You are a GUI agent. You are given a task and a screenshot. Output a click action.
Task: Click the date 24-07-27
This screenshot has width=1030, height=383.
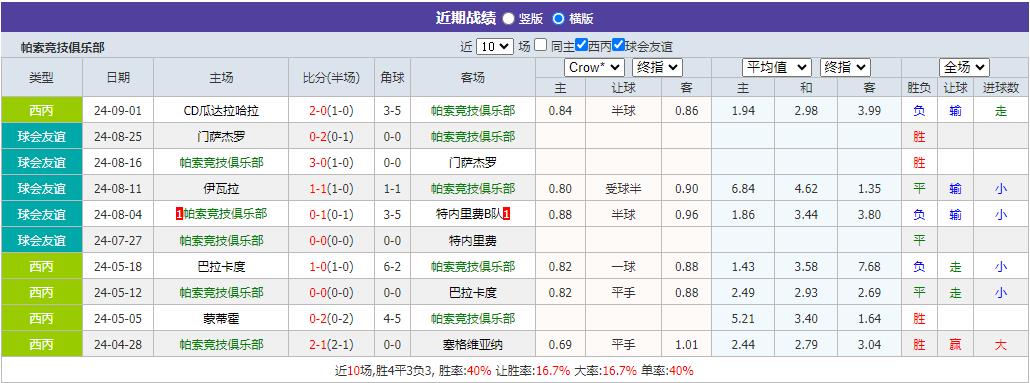pyautogui.click(x=118, y=240)
